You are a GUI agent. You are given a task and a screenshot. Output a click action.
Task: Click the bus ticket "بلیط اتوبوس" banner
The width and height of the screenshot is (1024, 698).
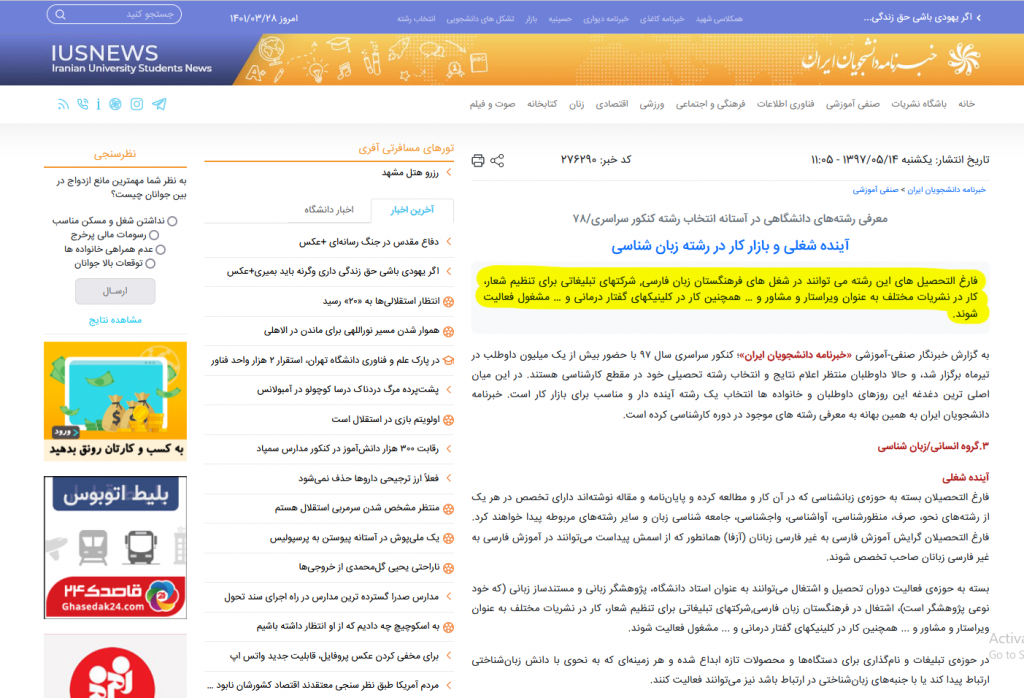coord(115,546)
